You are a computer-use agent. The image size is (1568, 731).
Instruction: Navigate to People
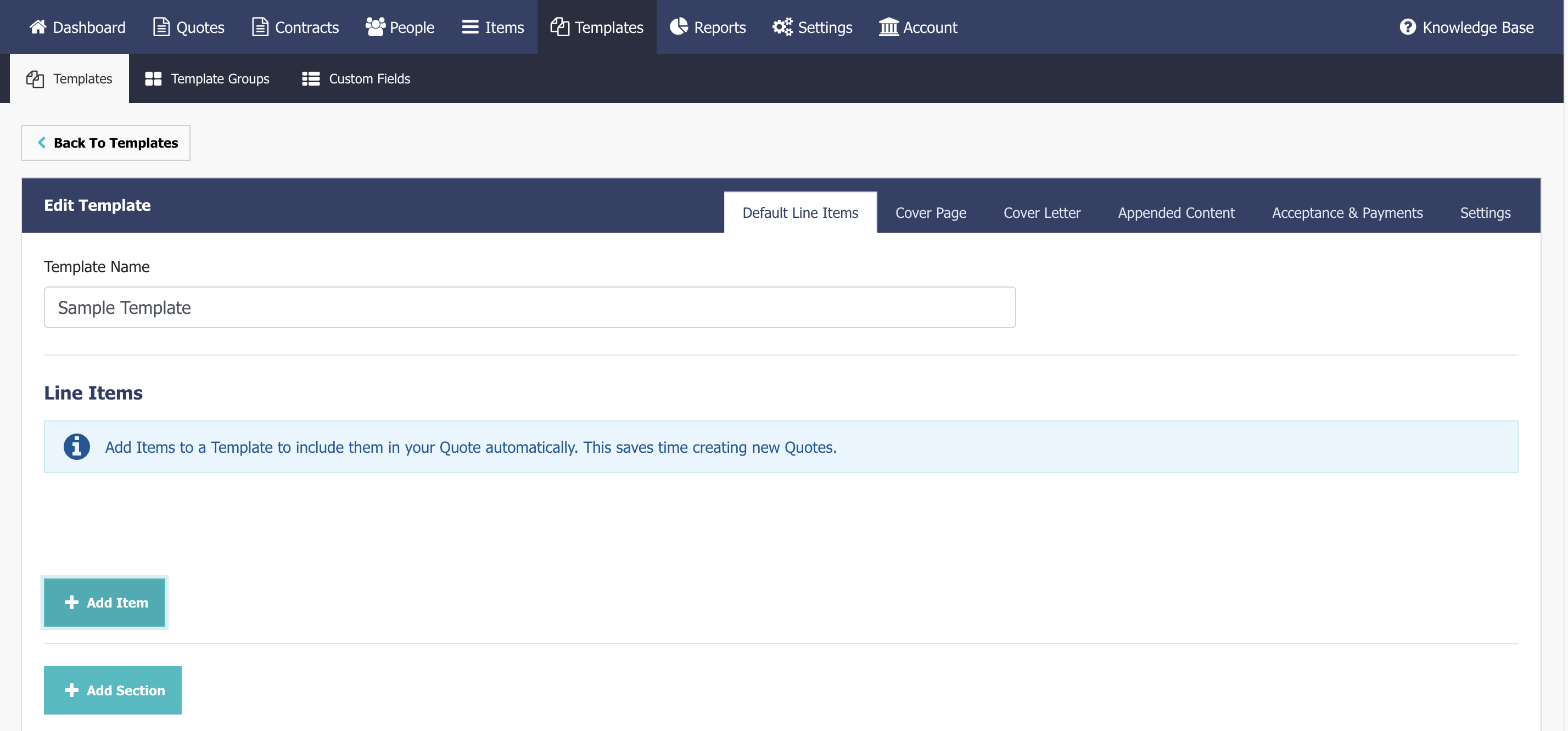(400, 27)
